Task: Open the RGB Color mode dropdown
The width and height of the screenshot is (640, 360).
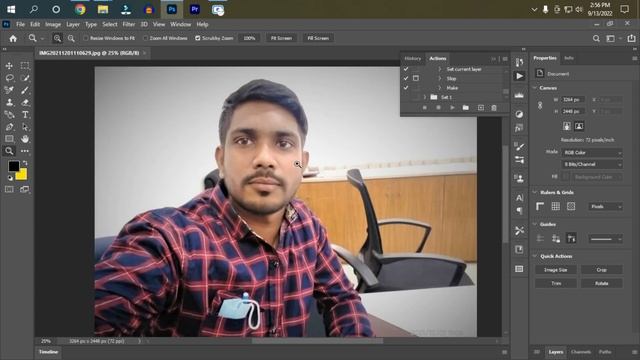Action: pos(592,153)
